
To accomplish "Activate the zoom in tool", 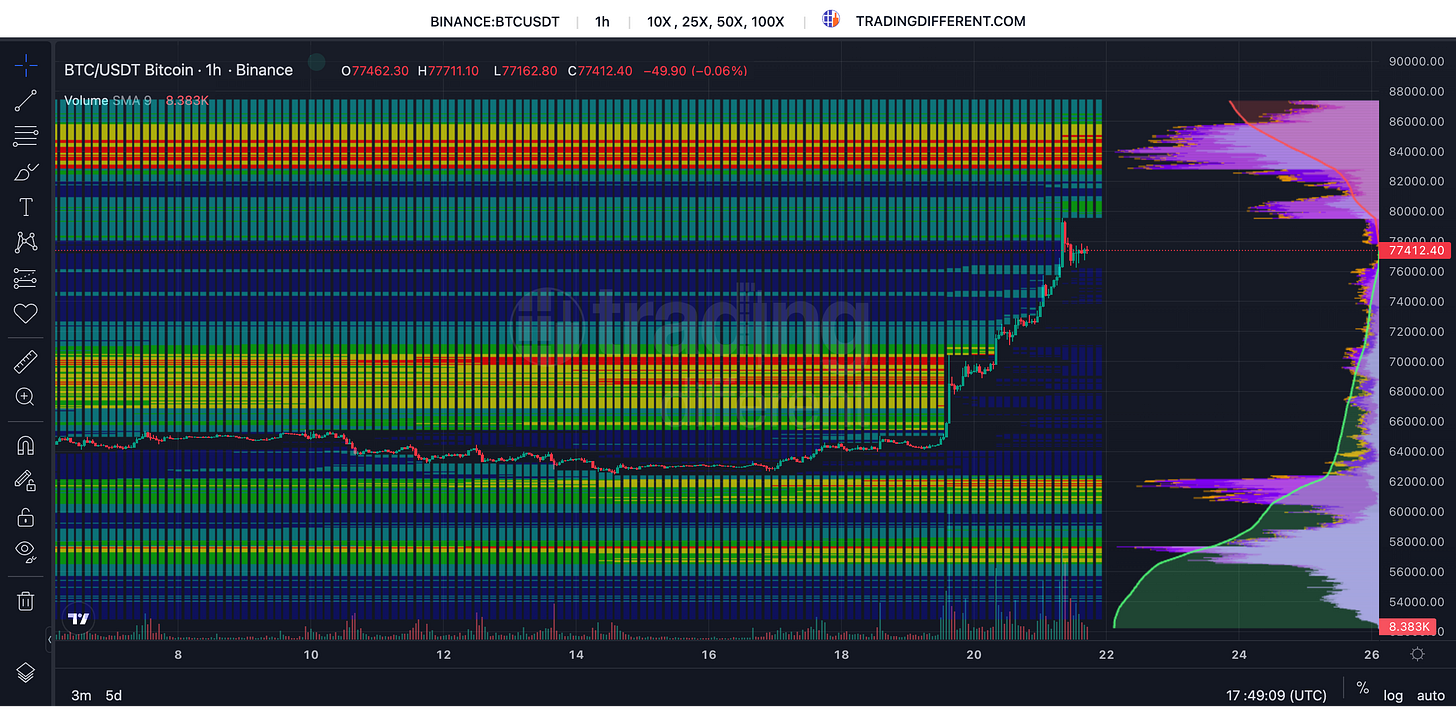I will (x=25, y=397).
